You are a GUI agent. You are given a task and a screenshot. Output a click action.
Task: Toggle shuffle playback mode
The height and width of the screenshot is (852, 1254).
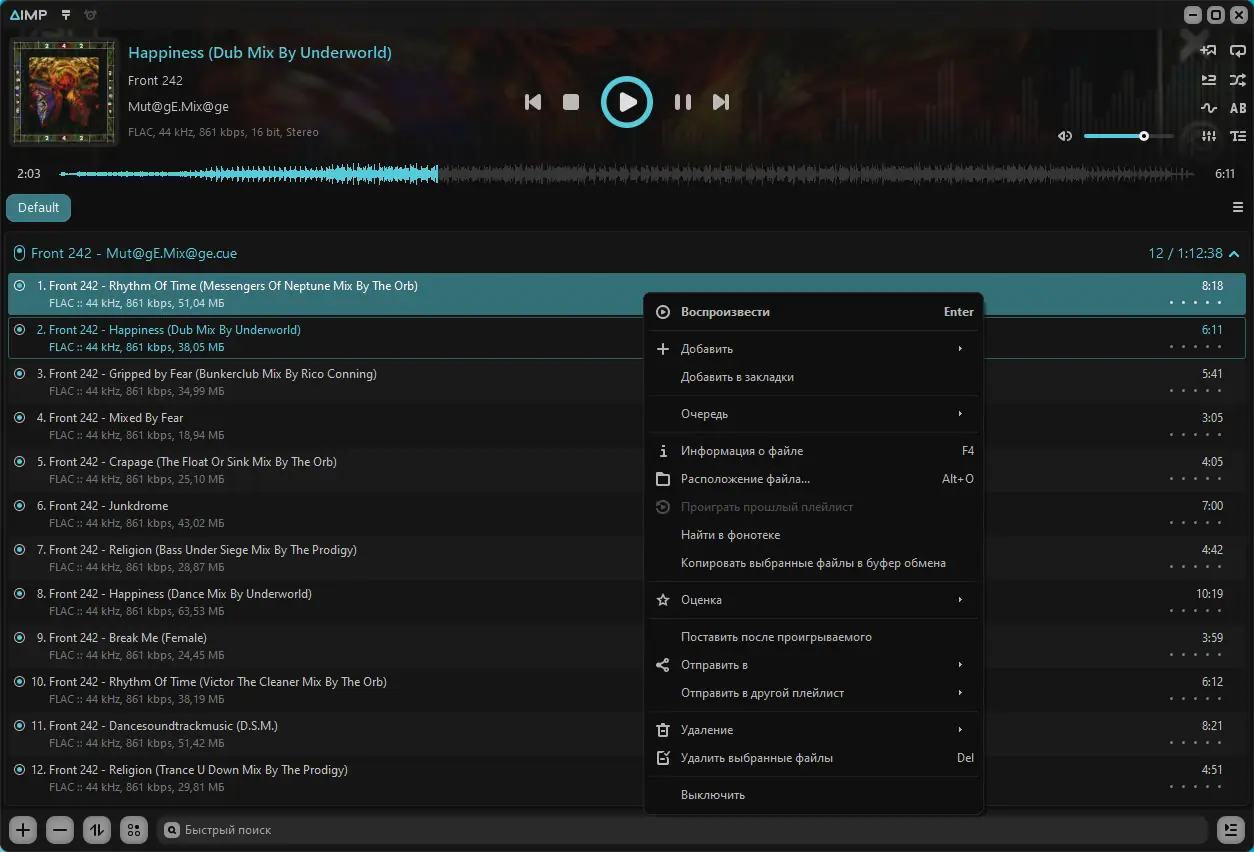click(x=1238, y=80)
